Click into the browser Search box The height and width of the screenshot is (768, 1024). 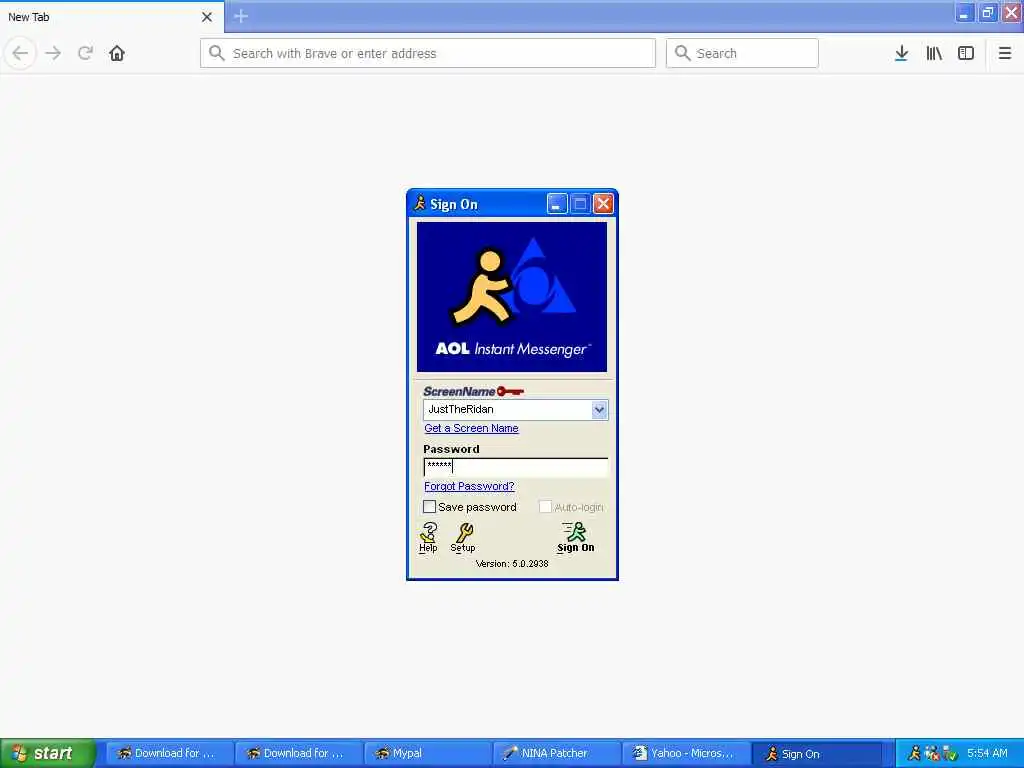click(x=742, y=53)
